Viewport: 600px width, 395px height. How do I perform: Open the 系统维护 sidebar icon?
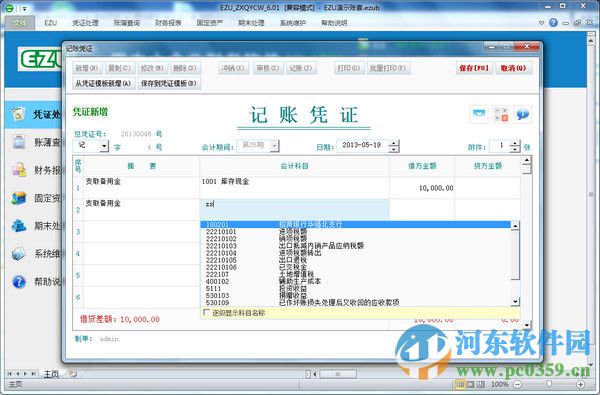tap(18, 254)
